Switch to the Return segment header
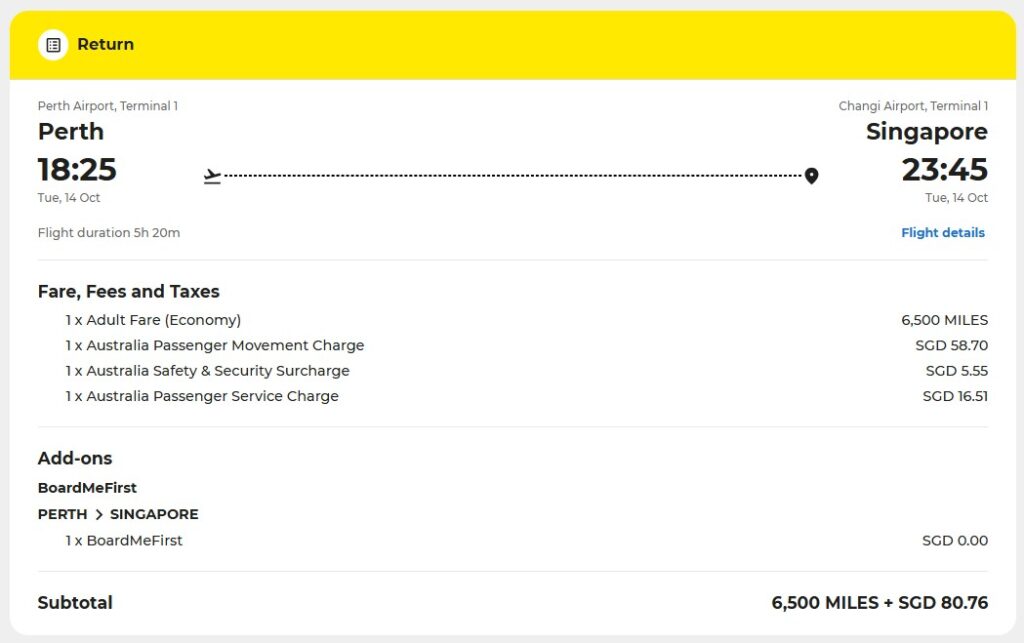Image resolution: width=1024 pixels, height=643 pixels. pyautogui.click(x=105, y=44)
